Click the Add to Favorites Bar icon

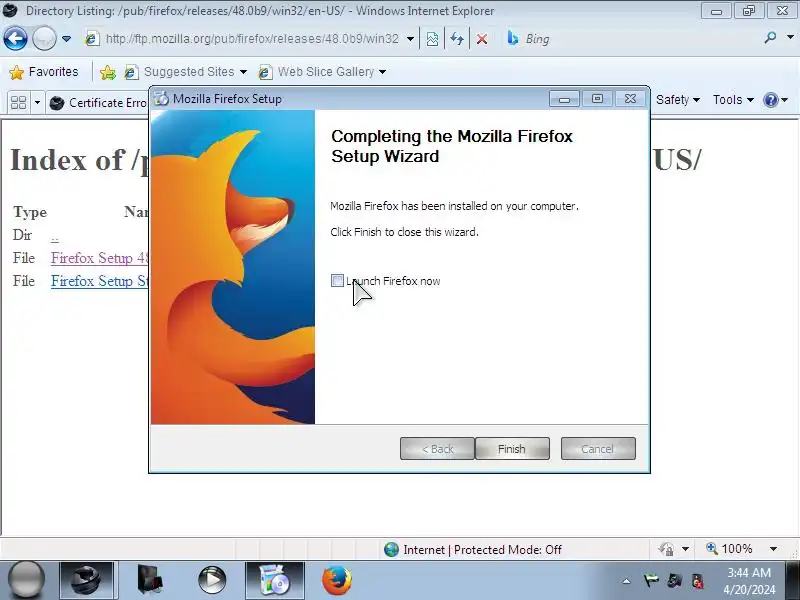(x=108, y=72)
